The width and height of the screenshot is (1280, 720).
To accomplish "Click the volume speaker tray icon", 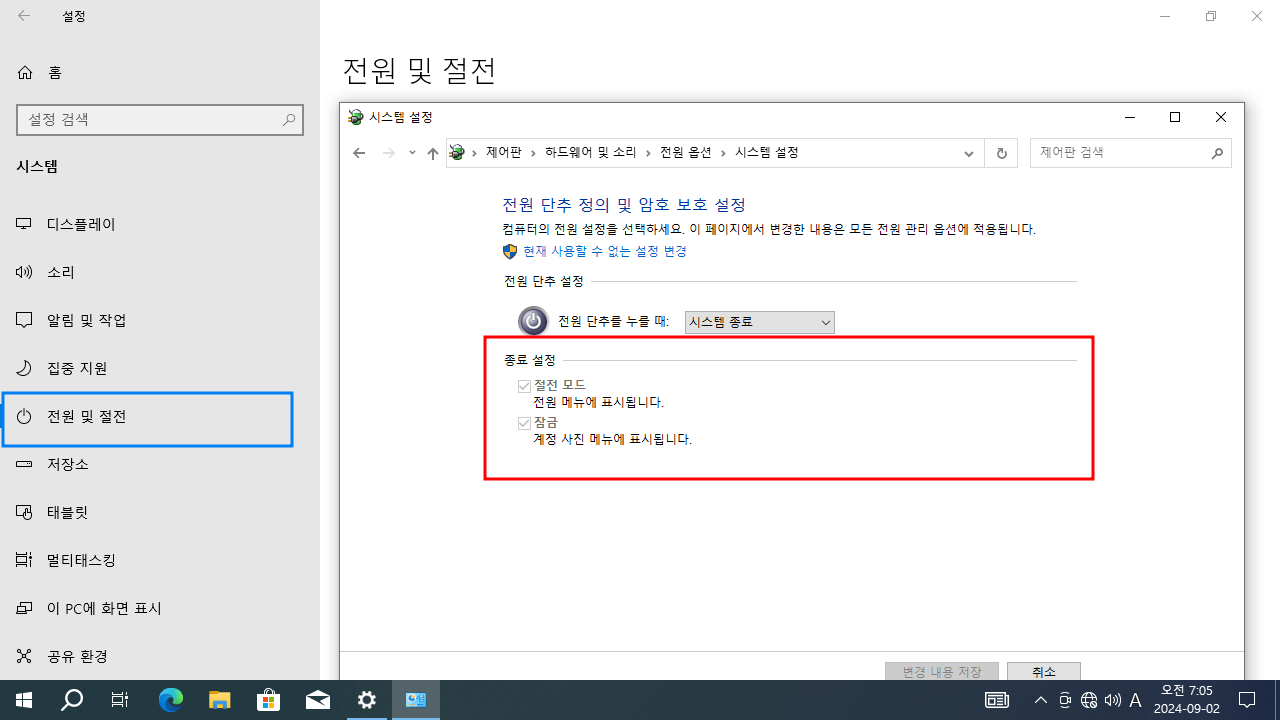I will pyautogui.click(x=1113, y=700).
